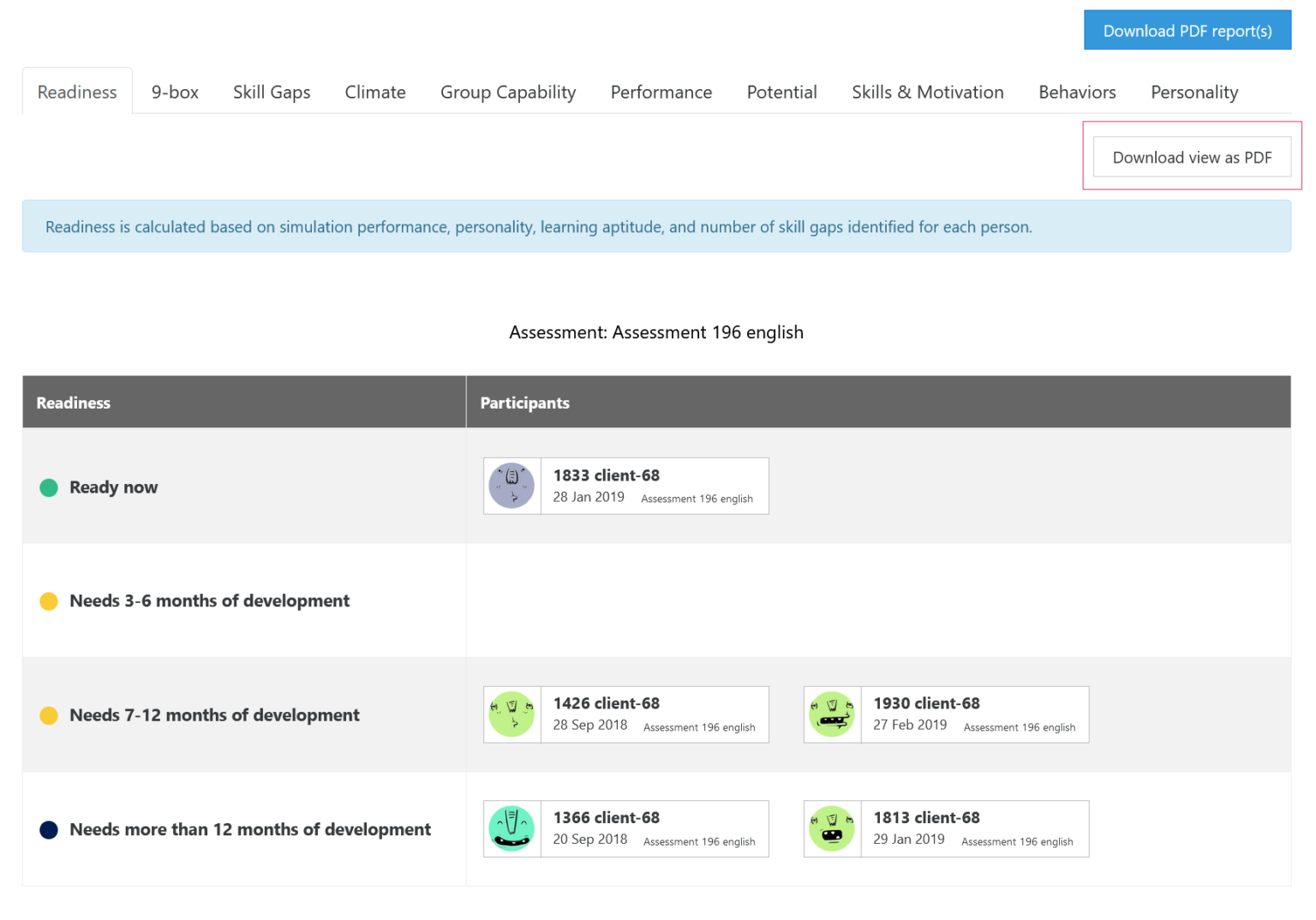Click the Download view as PDF button
Viewport: 1316px width, 920px height.
pos(1192,157)
